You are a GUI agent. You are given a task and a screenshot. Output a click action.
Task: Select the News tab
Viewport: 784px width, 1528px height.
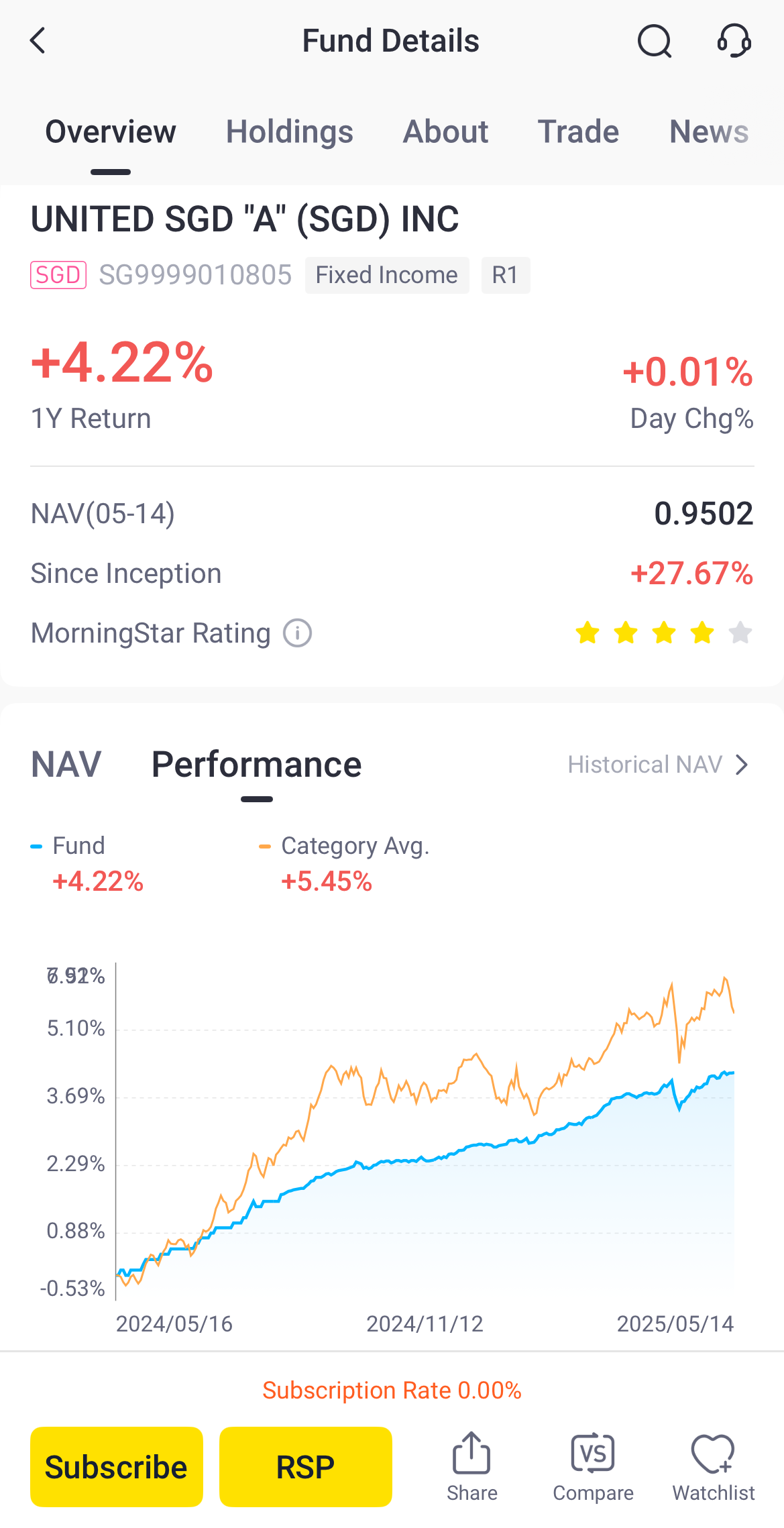[709, 131]
